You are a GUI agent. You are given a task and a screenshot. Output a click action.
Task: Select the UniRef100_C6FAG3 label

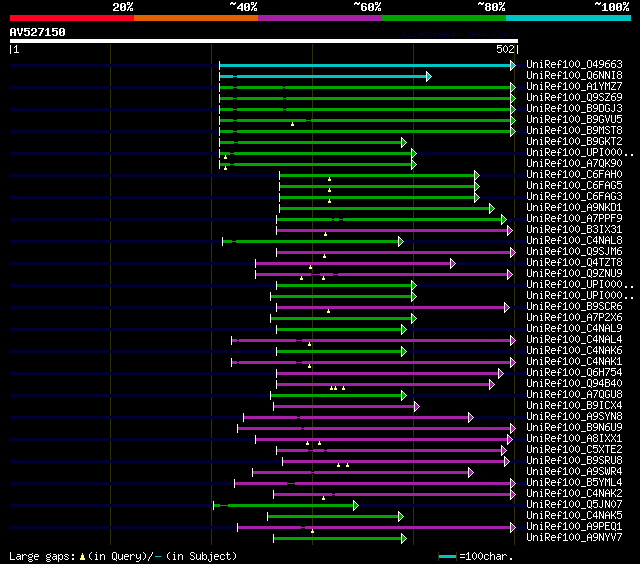pos(574,197)
